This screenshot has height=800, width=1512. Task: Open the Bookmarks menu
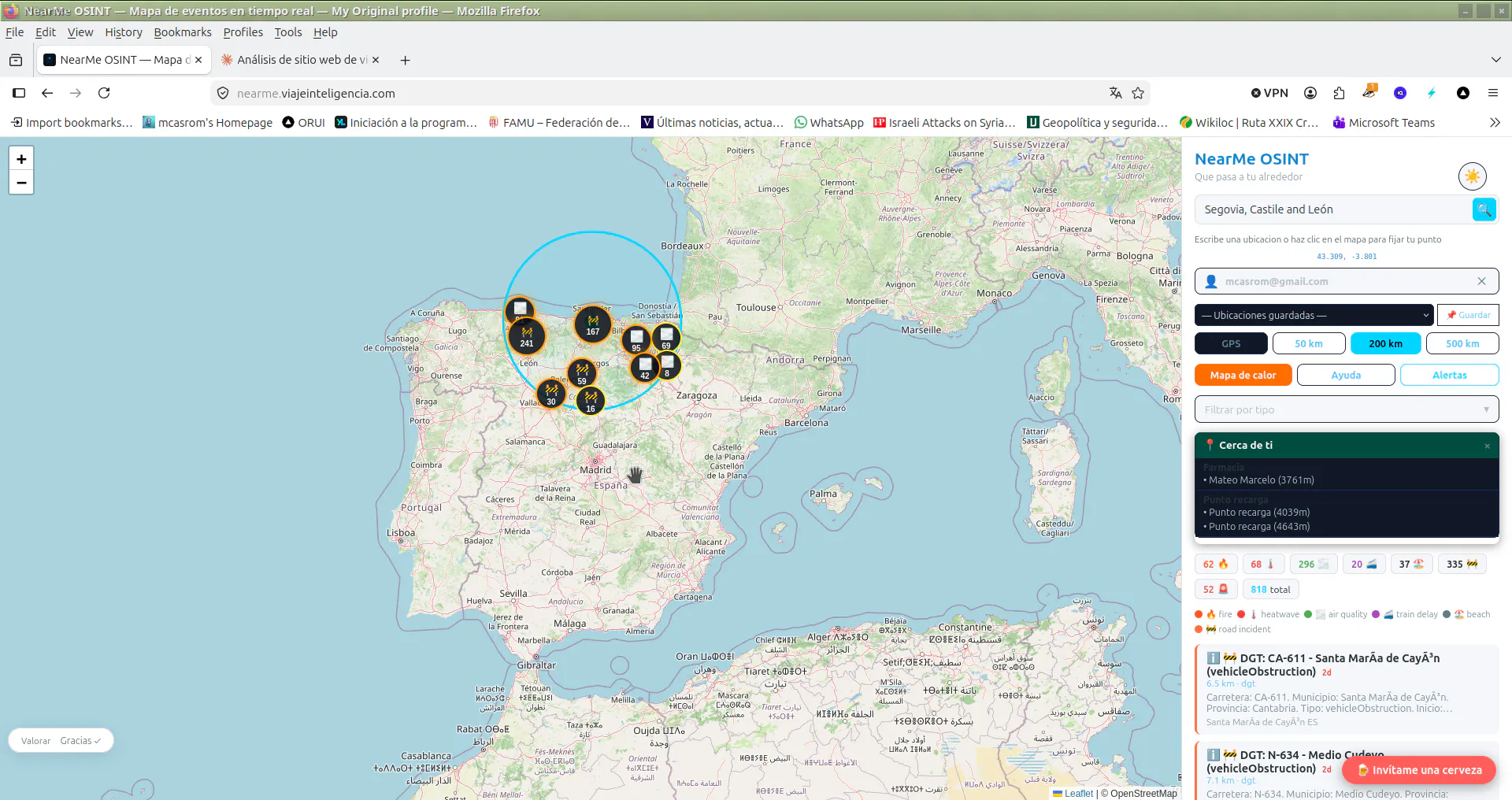coord(183,32)
